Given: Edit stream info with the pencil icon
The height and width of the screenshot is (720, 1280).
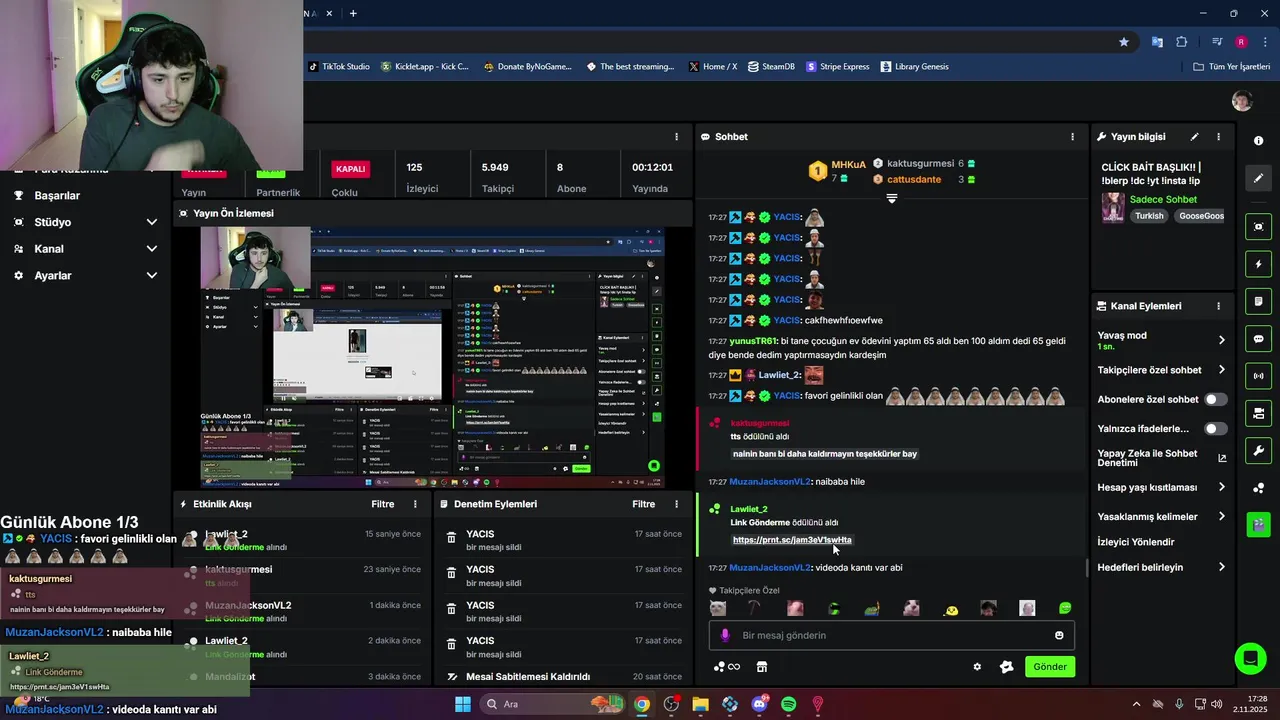Looking at the screenshot, I should tap(1194, 137).
